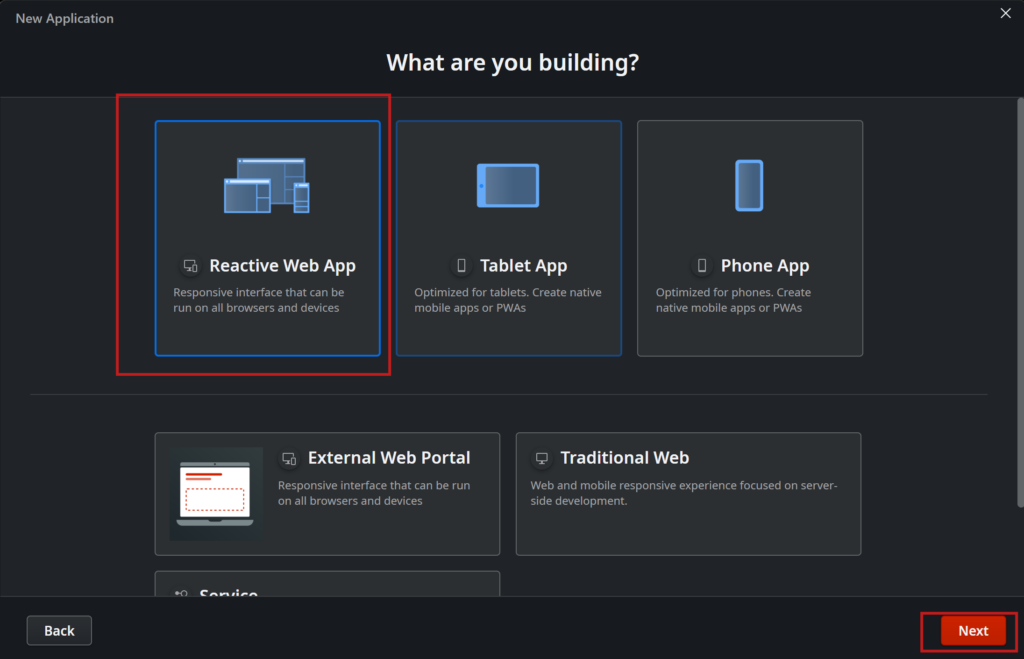Click the Reactive Web App multi-device illustration

tap(267, 185)
